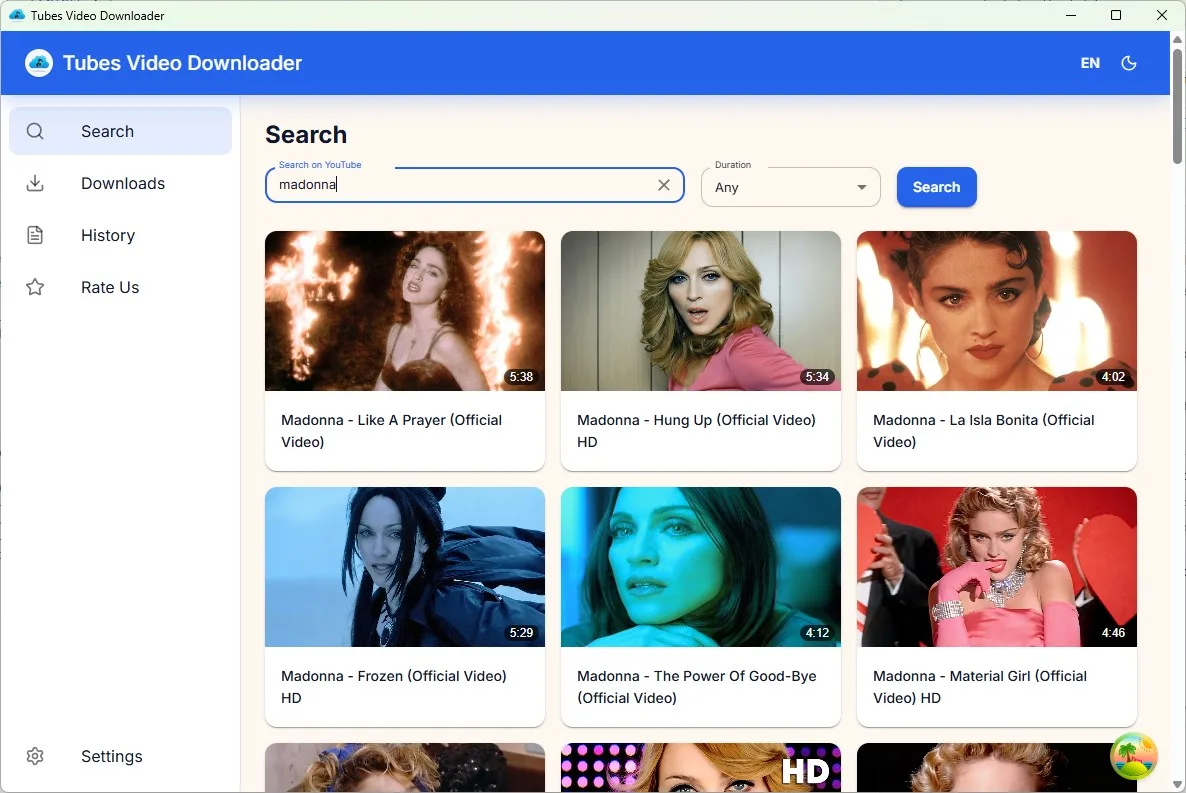The height and width of the screenshot is (793, 1186).
Task: Select title 'Madonna - Material Girl (Official Video) HD'
Action: (x=980, y=686)
